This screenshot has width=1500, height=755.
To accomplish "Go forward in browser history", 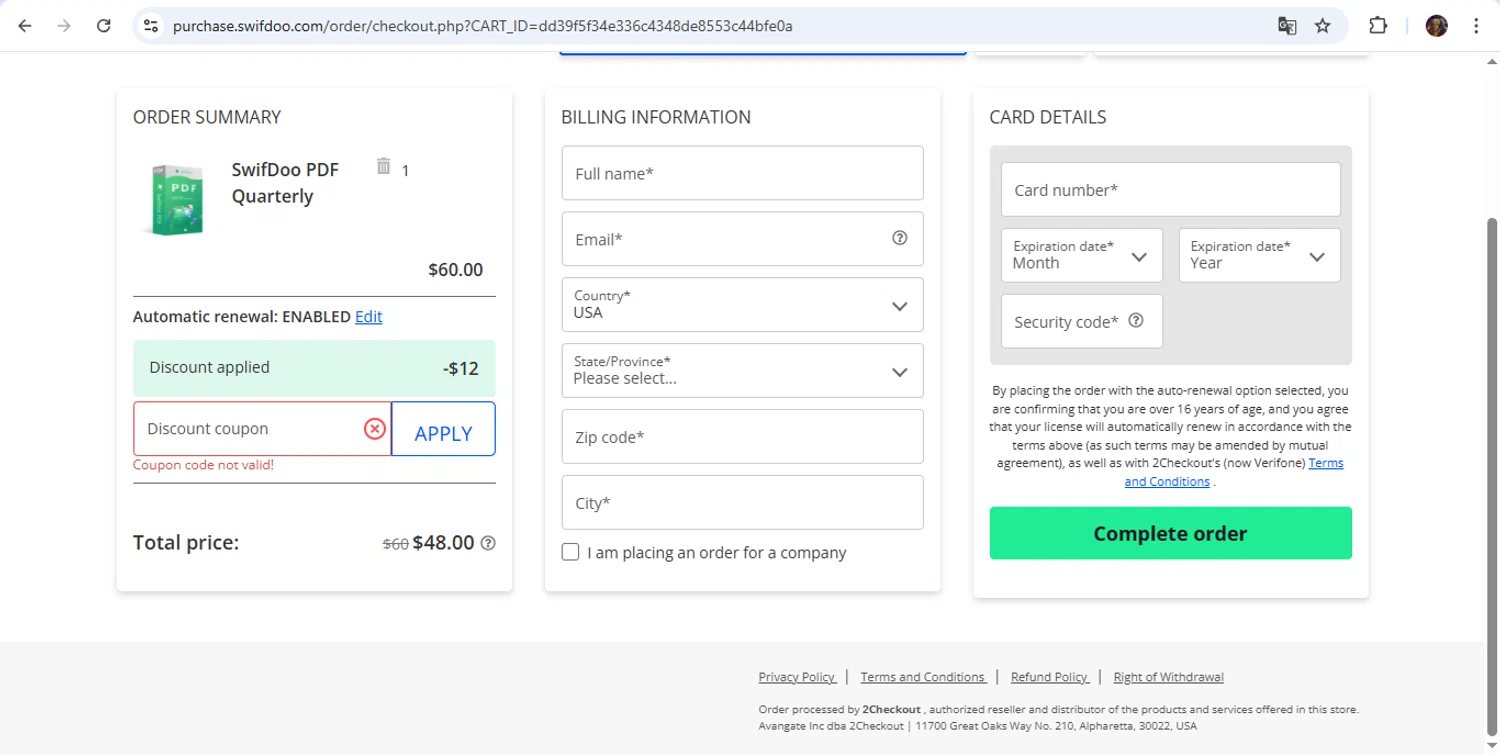I will tap(64, 26).
